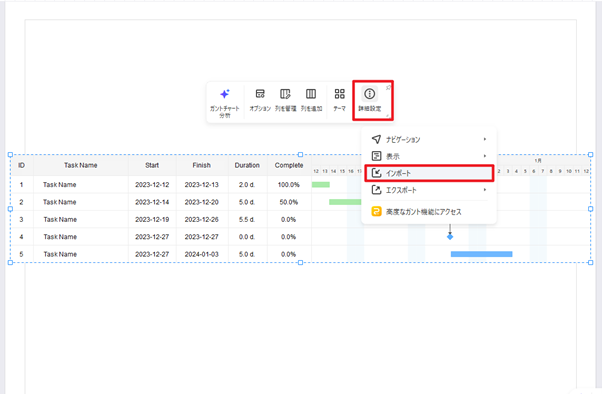Open the 表示 submenu
Image resolution: width=602 pixels, height=394 pixels.
click(429, 156)
